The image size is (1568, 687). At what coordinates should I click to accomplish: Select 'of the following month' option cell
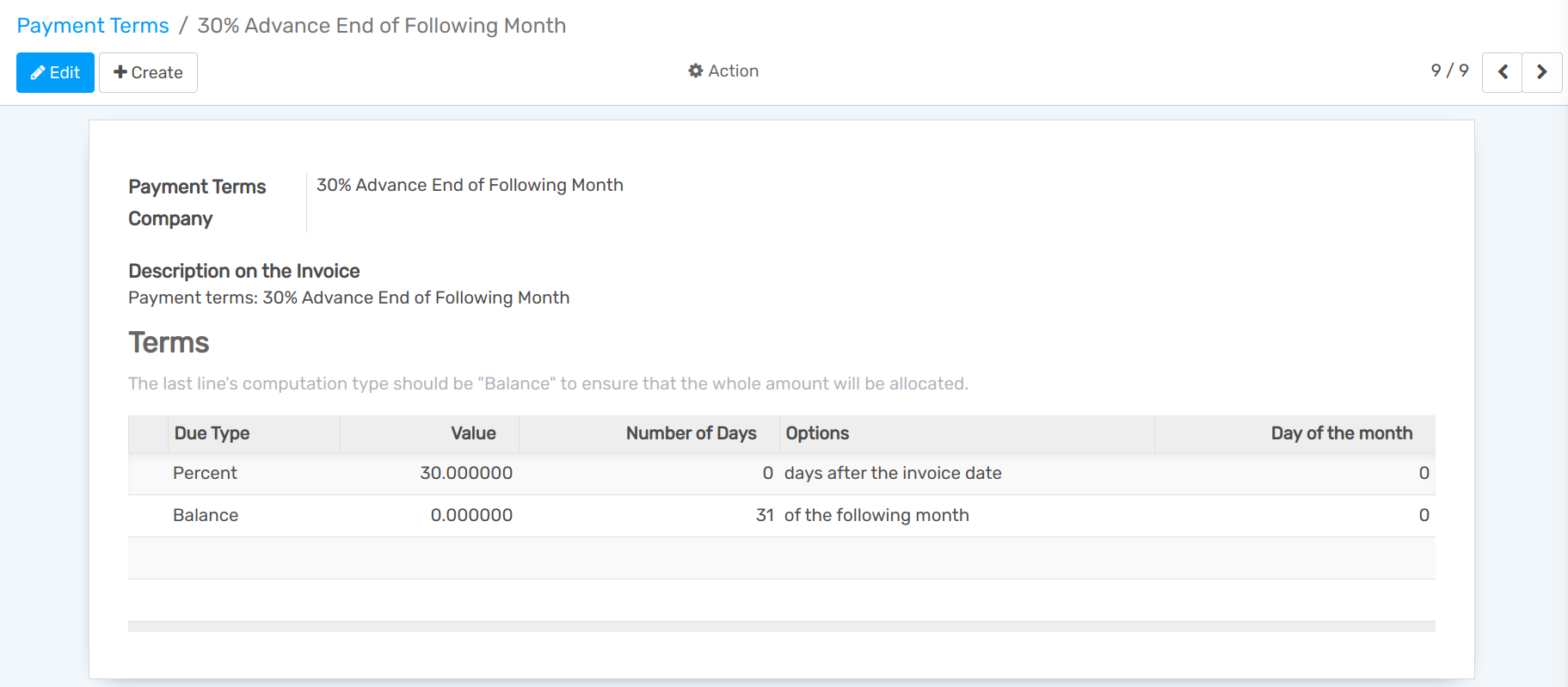[876, 515]
